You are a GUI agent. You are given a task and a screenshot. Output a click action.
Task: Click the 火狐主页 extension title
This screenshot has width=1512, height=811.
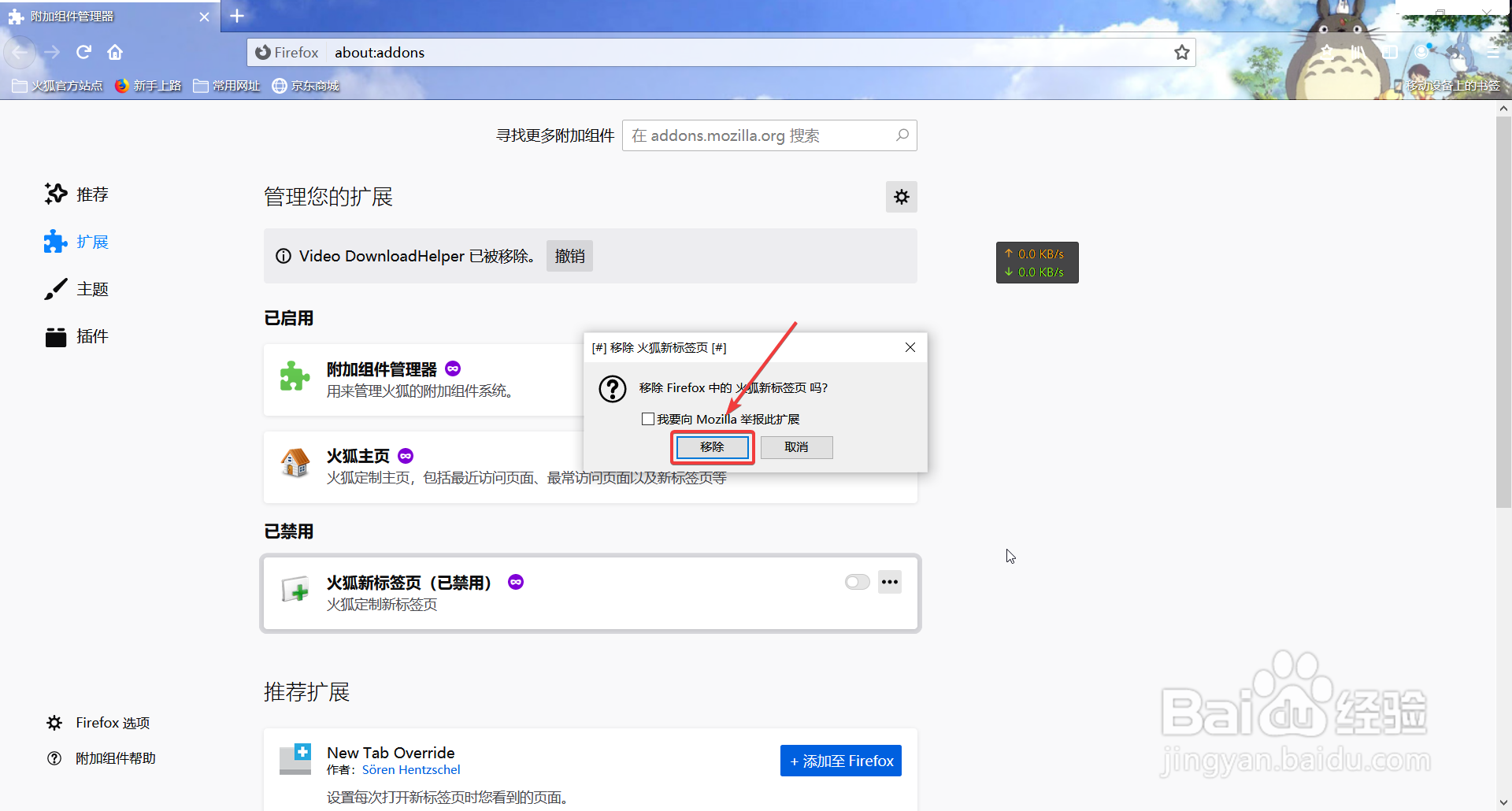point(358,456)
